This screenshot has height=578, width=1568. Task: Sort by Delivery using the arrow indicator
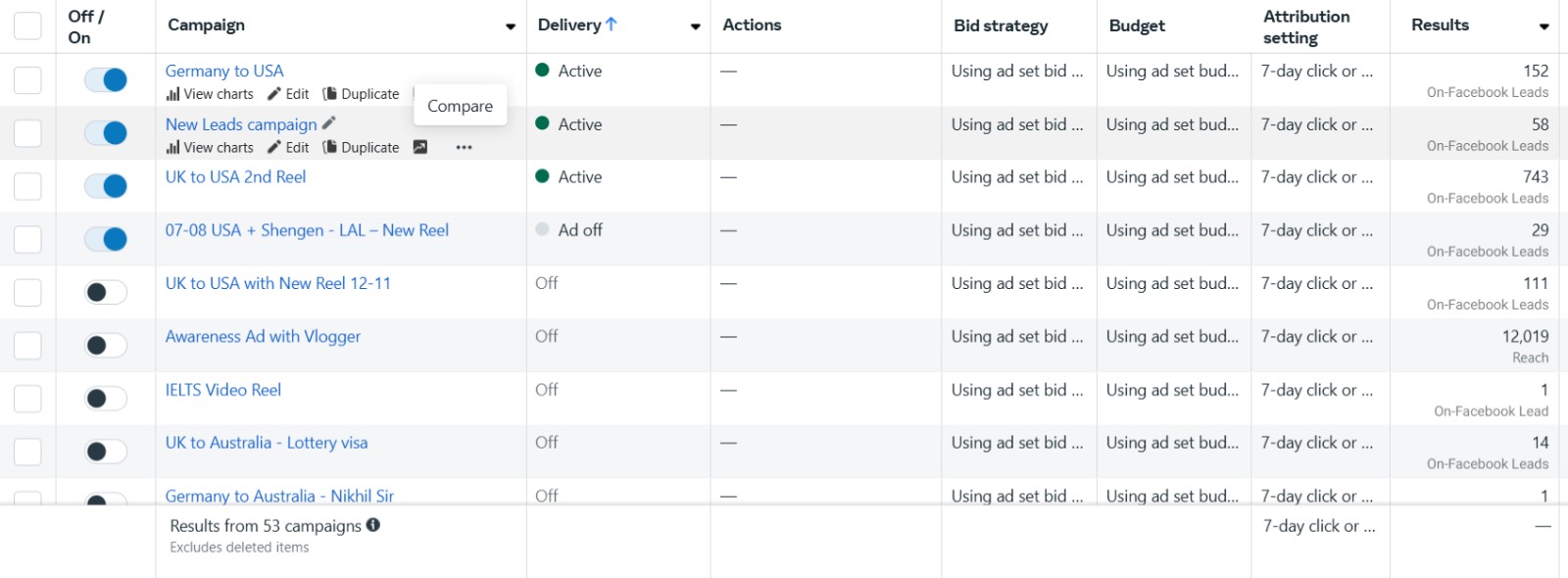click(x=612, y=24)
